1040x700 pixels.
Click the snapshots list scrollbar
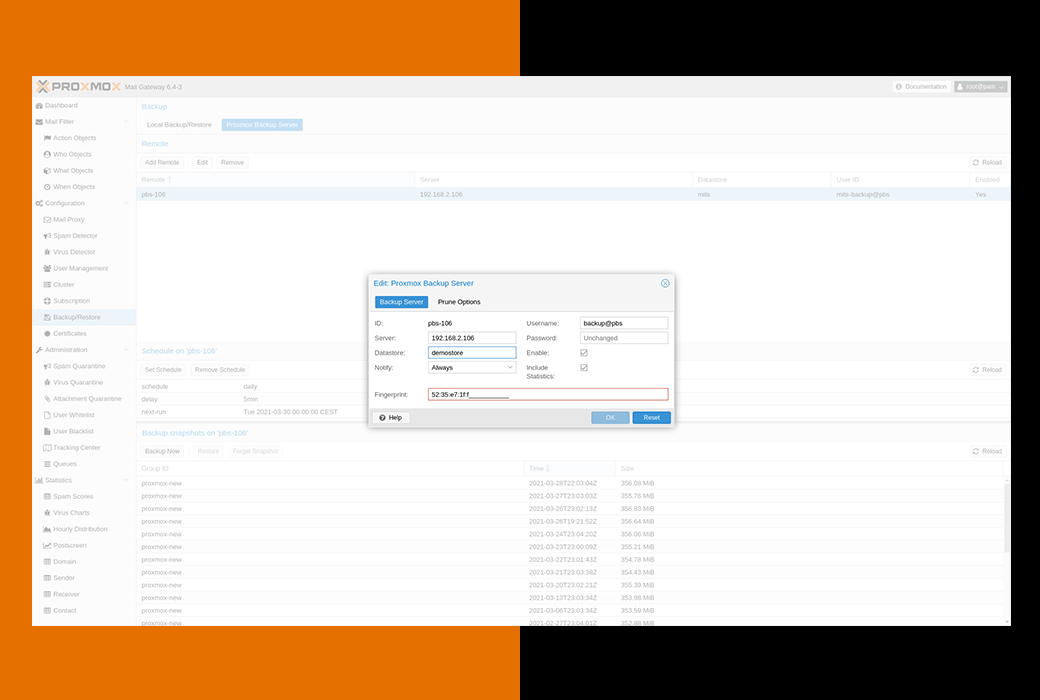1008,518
